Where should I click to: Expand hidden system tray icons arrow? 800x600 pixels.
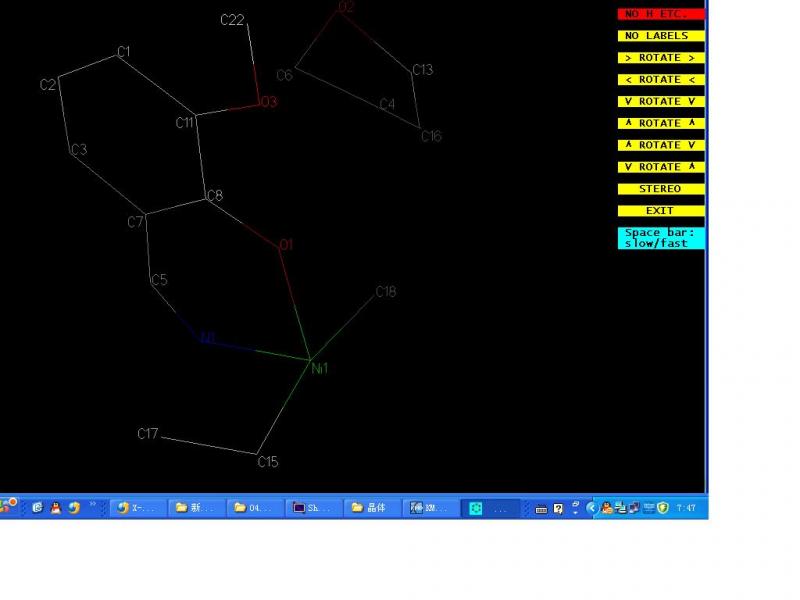[592, 508]
